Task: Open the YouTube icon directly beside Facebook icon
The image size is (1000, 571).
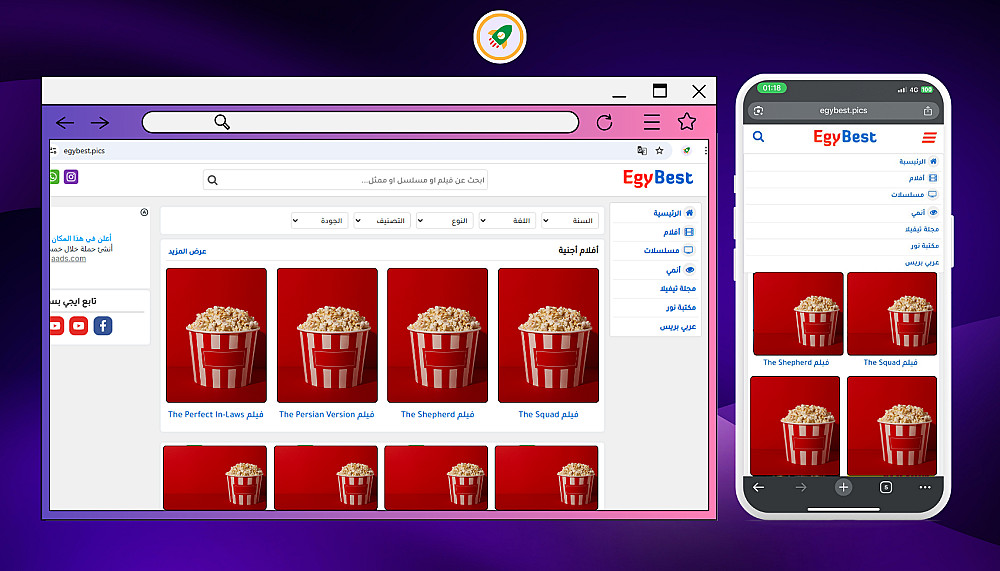Action: 78,326
